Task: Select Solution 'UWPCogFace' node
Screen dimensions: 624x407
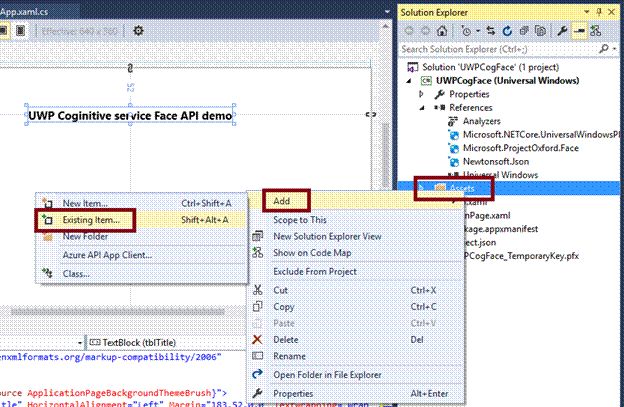Action: pos(490,67)
